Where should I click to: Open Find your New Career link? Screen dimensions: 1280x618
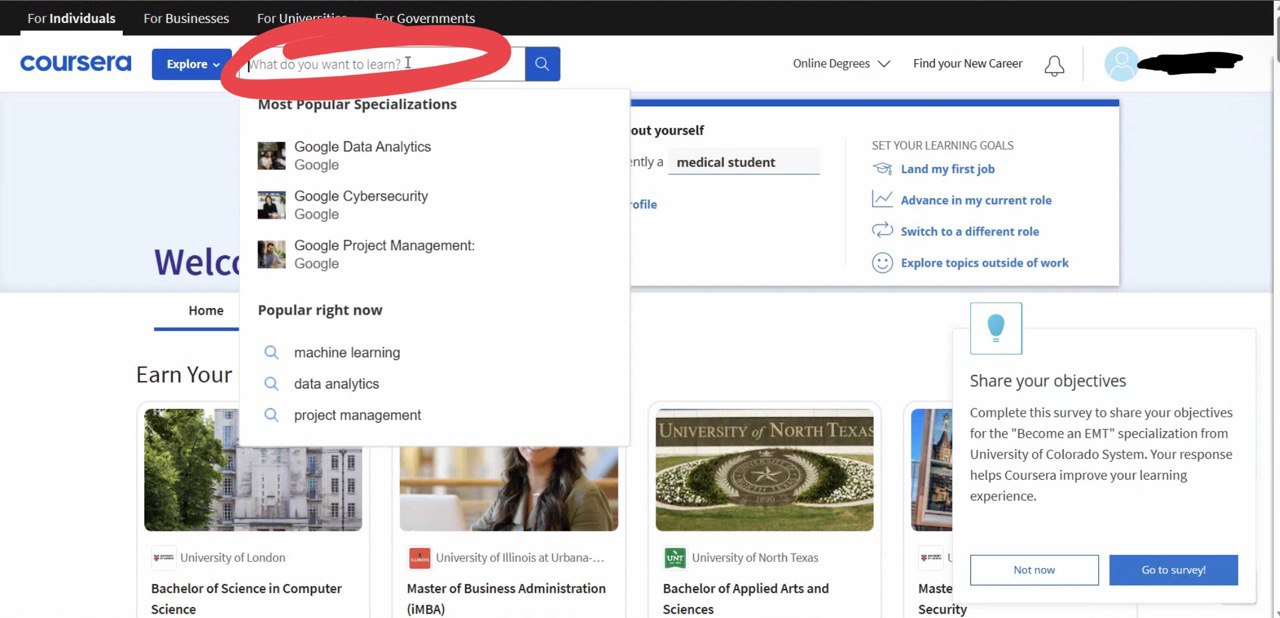(968, 63)
